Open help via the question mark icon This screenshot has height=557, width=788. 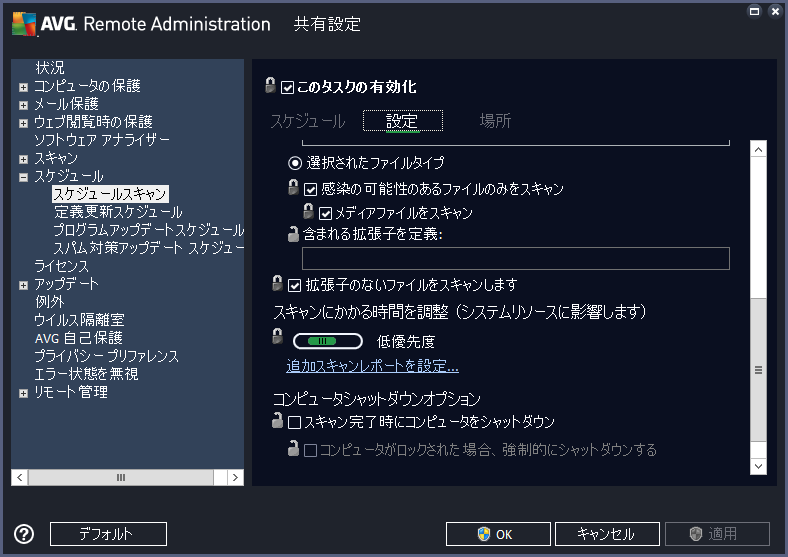click(24, 534)
